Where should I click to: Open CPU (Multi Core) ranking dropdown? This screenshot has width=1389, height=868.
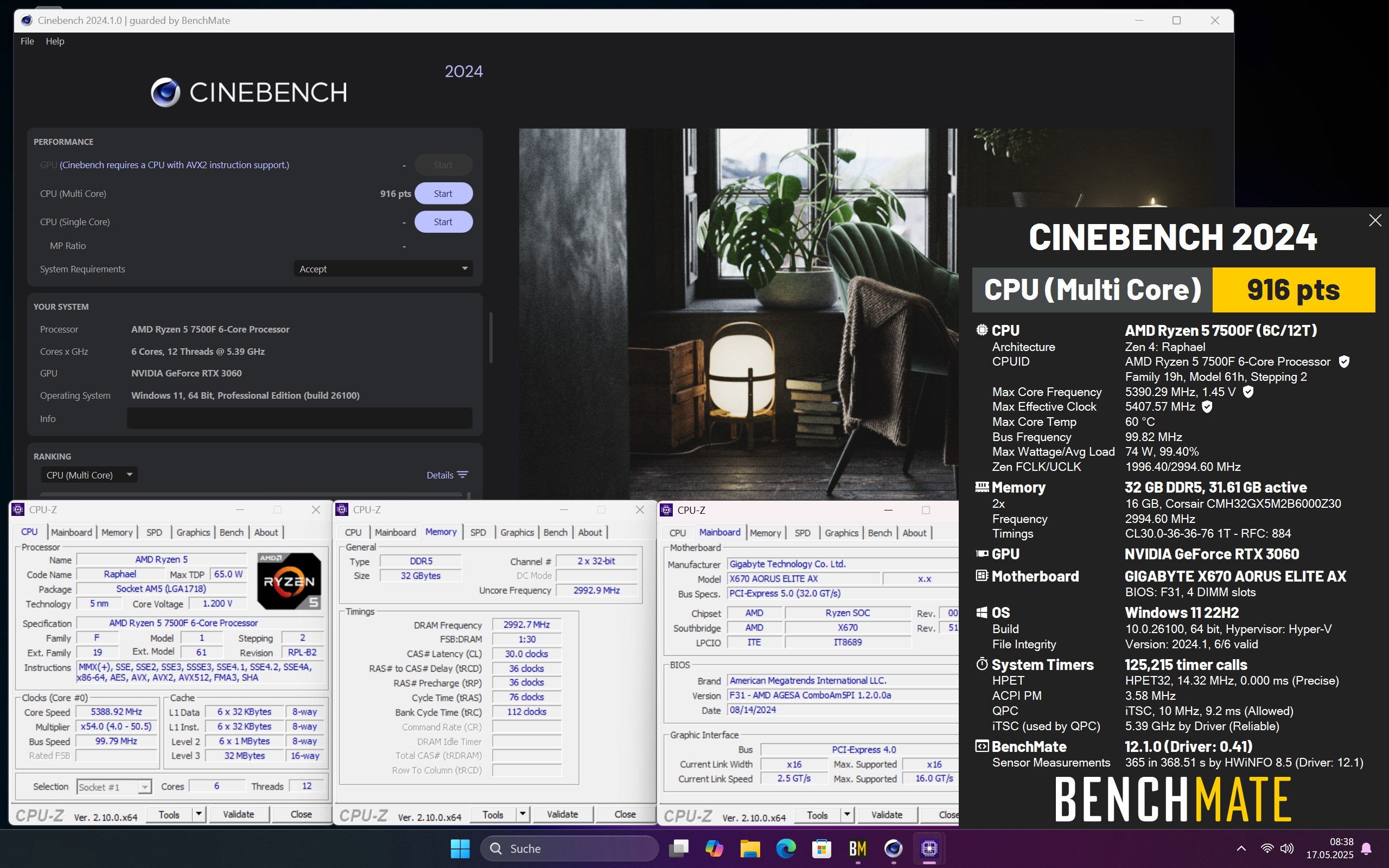pyautogui.click(x=89, y=475)
